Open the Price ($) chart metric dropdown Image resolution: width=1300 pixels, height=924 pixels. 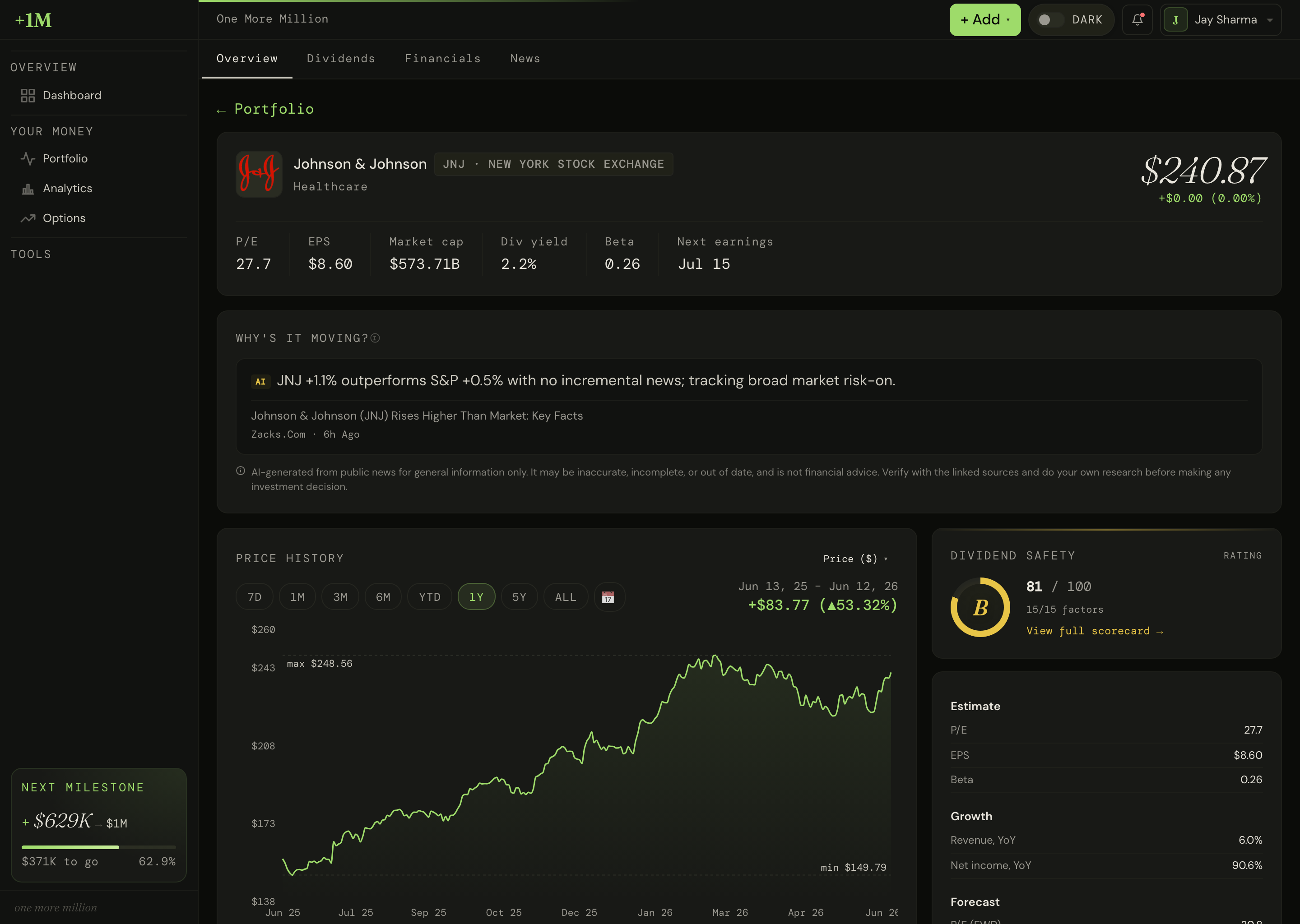tap(855, 559)
